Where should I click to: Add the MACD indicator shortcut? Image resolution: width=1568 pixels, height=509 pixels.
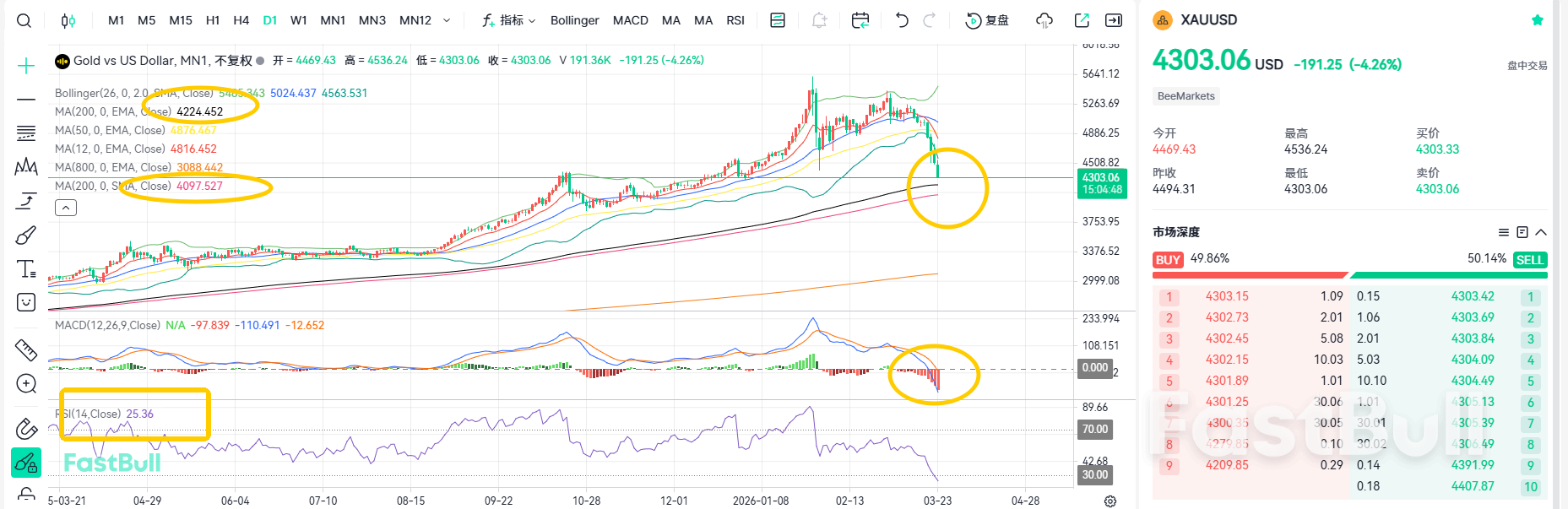[x=631, y=20]
